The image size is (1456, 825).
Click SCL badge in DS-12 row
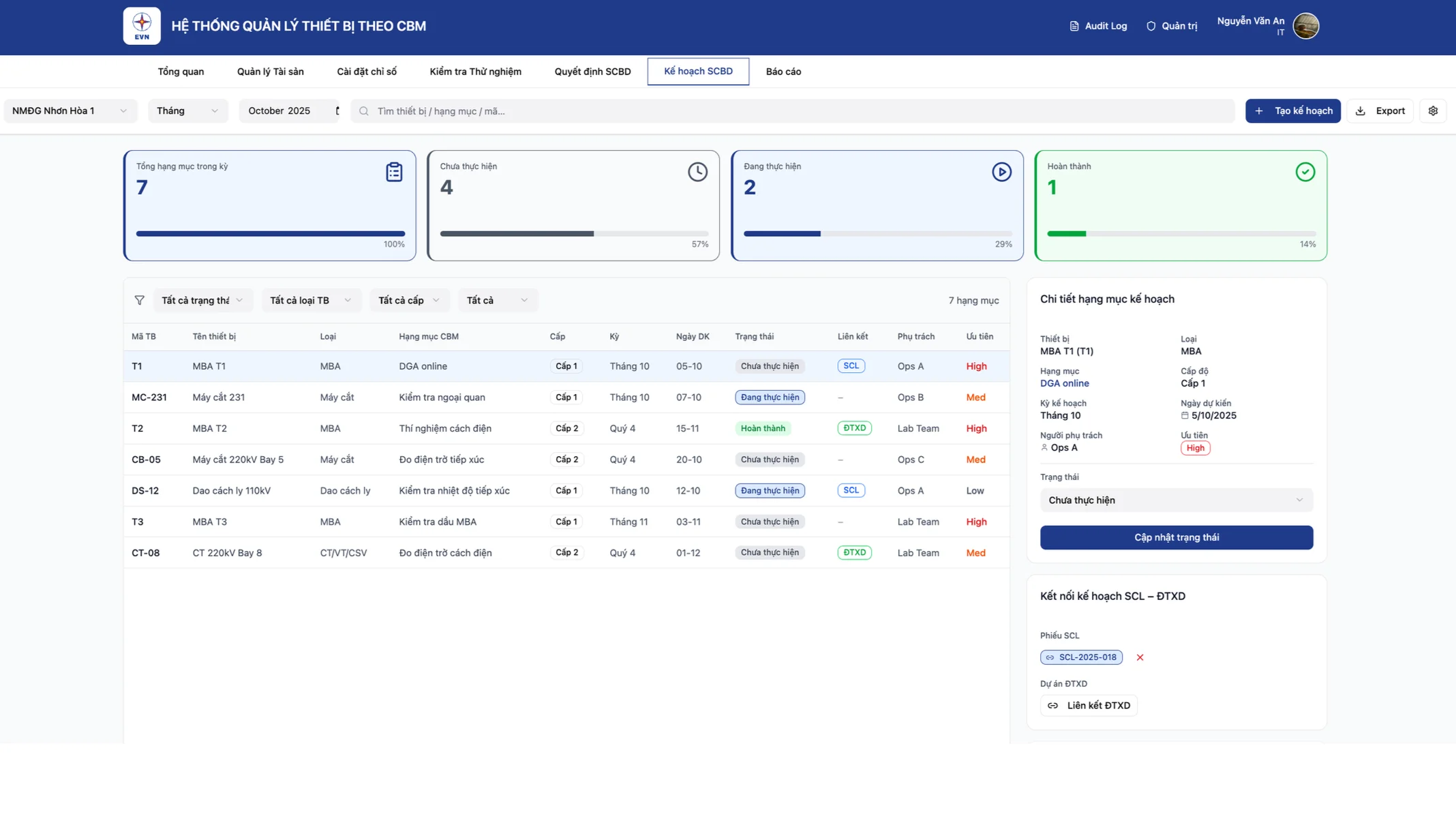[x=851, y=490]
